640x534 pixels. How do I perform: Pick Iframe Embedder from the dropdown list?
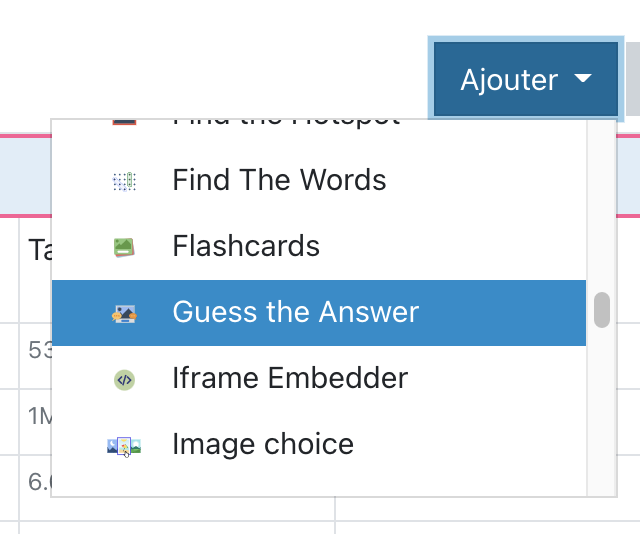290,379
